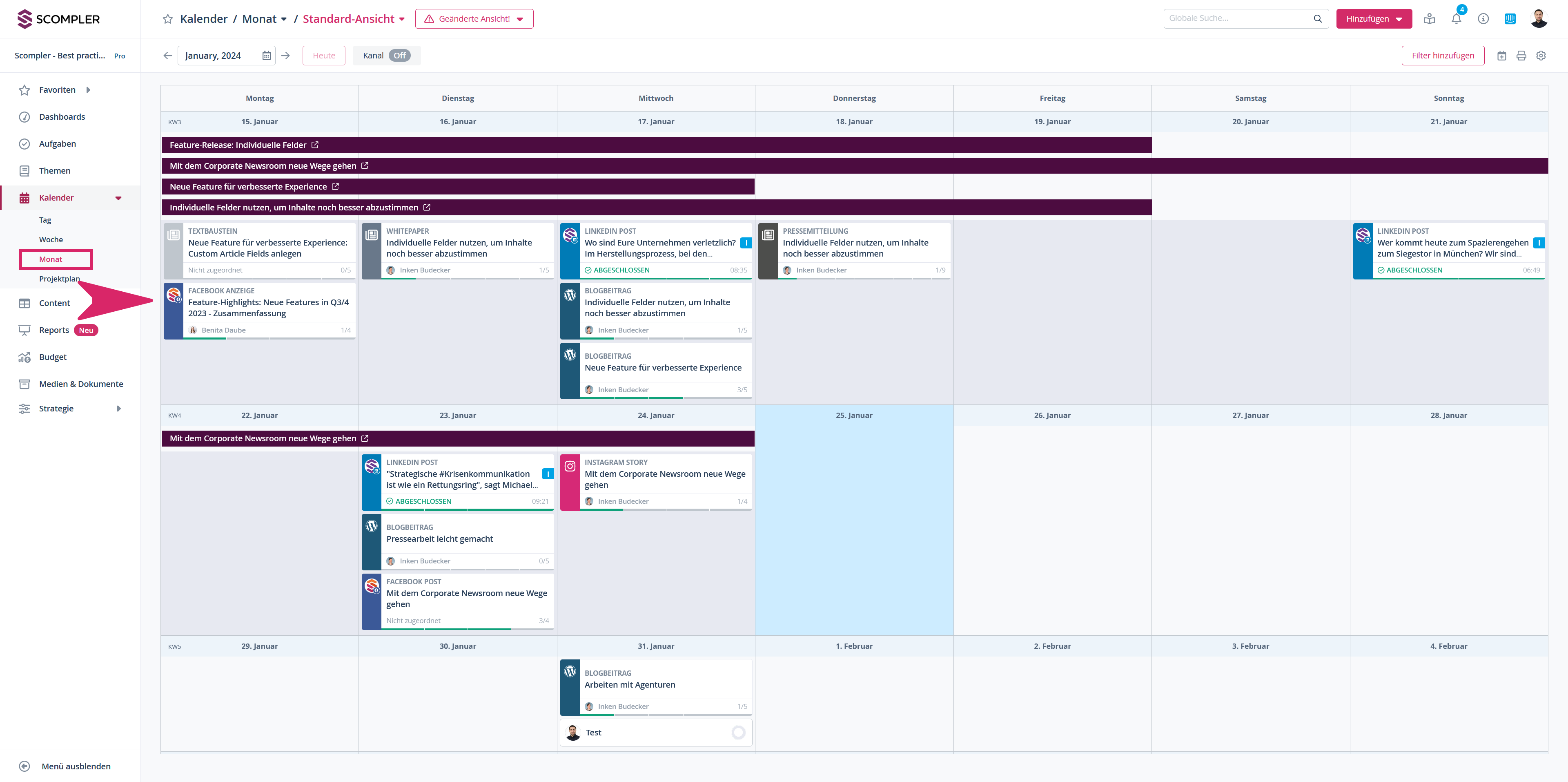Image resolution: width=1568 pixels, height=782 pixels.
Task: Expand the Favoriten submenu arrow
Action: pyautogui.click(x=88, y=90)
